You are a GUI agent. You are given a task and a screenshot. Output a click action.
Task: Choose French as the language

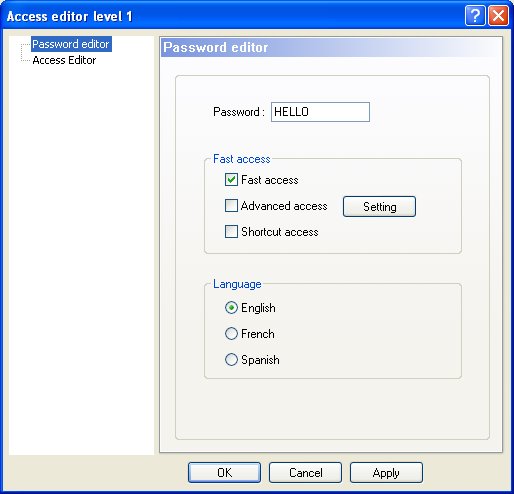tap(231, 334)
